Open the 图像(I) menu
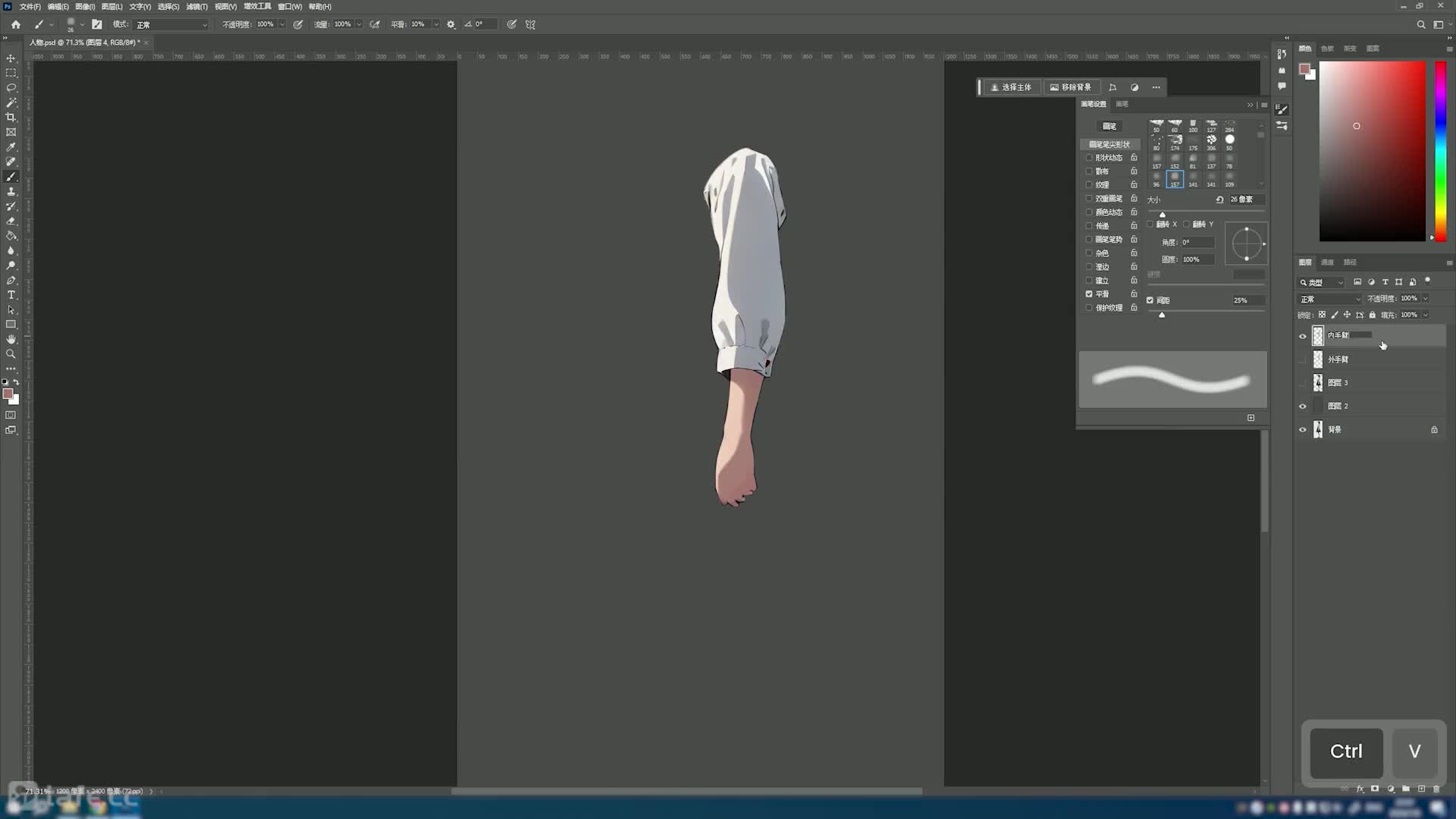The height and width of the screenshot is (819, 1456). [x=85, y=6]
